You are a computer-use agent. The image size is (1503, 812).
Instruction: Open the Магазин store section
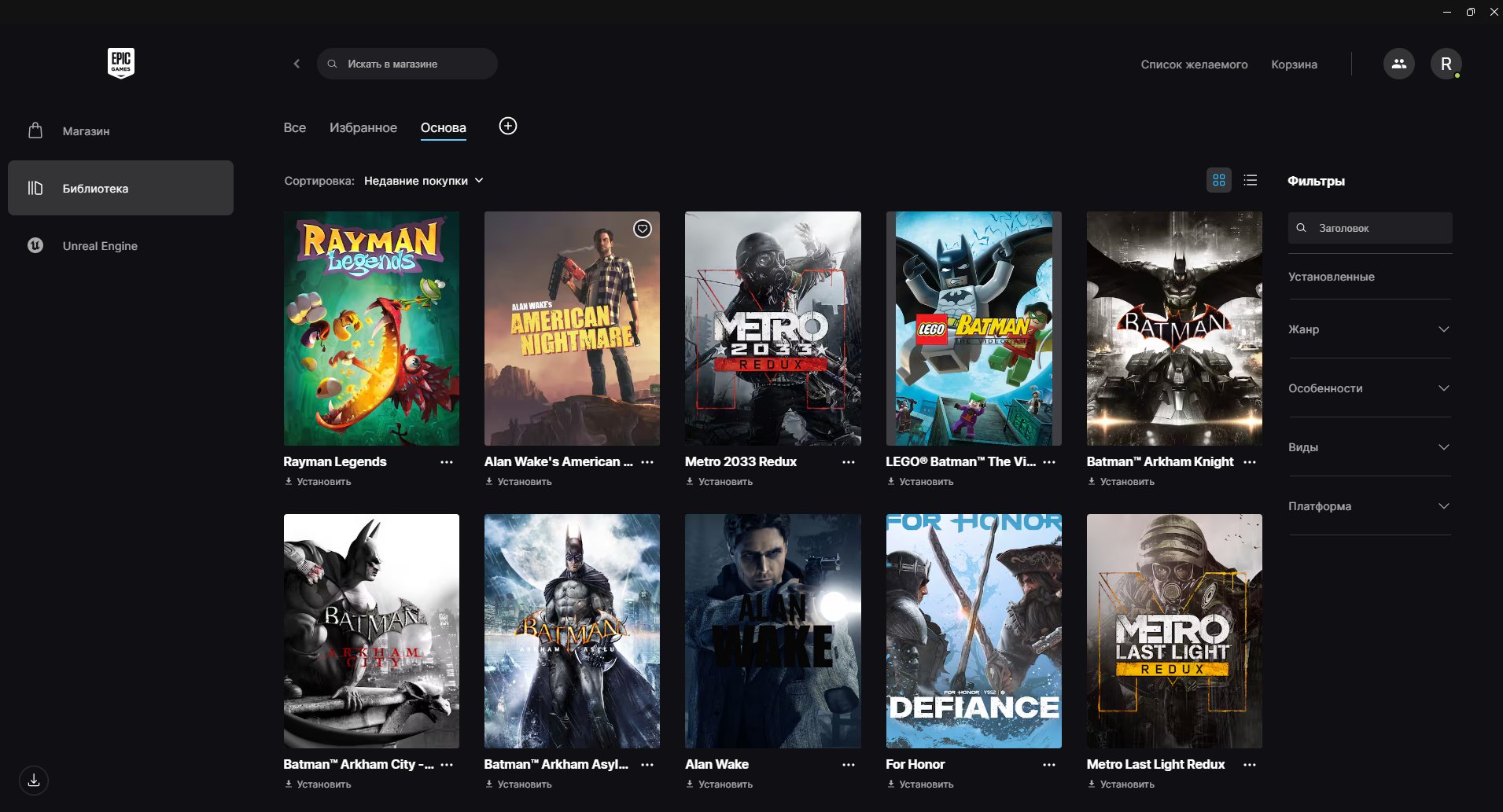pyautogui.click(x=120, y=130)
